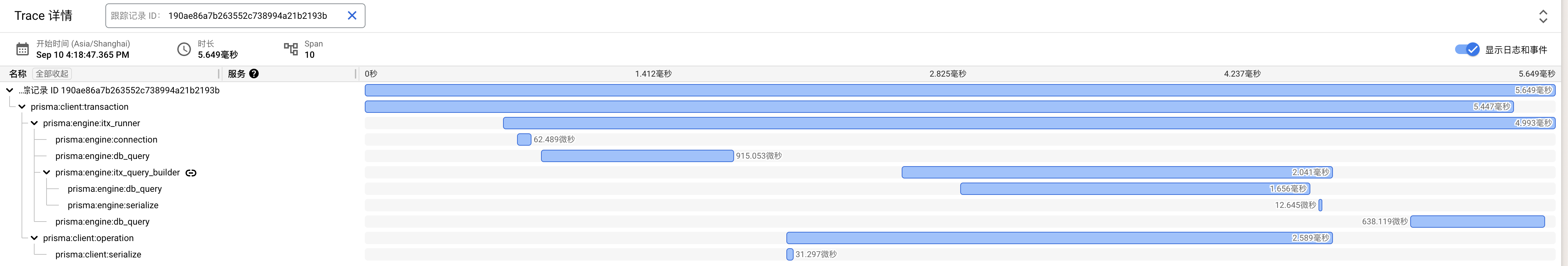Image resolution: width=1568 pixels, height=266 pixels.
Task: Click the expand/collapse arrows icon at top right
Action: [1542, 16]
